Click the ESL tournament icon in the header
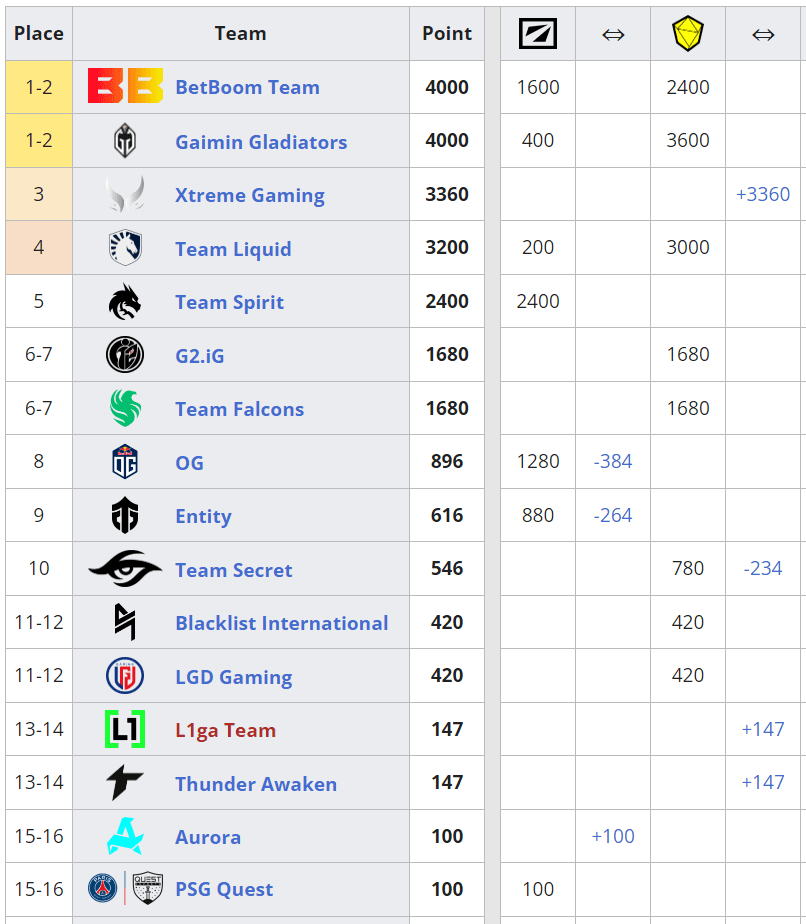Viewport: 806px width, 924px height. (x=537, y=33)
